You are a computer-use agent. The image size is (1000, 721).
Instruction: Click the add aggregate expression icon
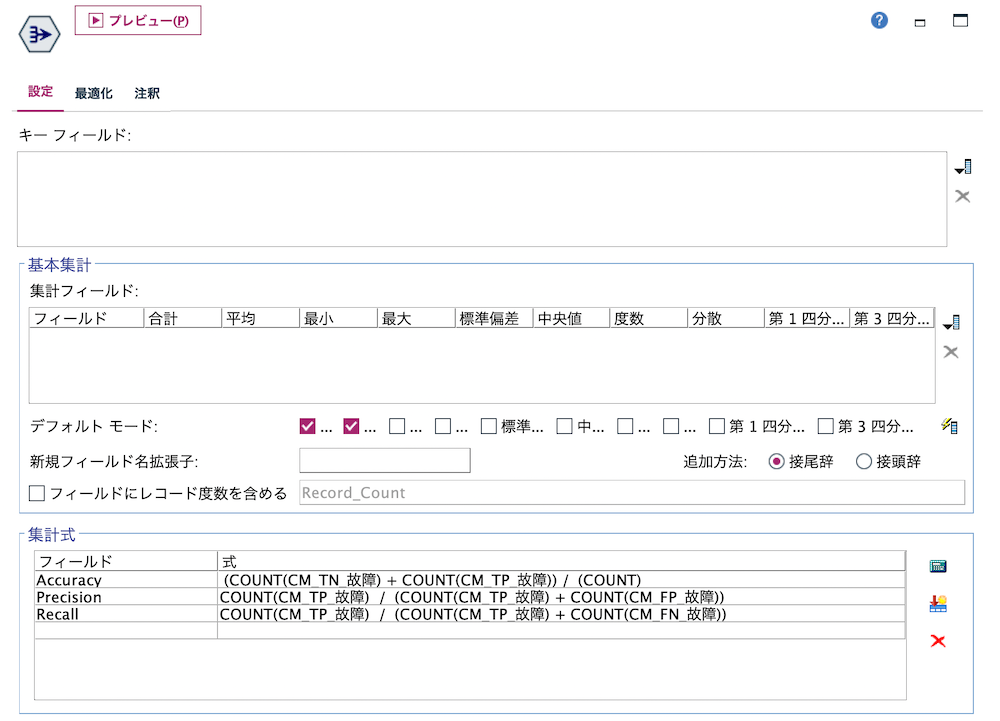[x=937, y=603]
